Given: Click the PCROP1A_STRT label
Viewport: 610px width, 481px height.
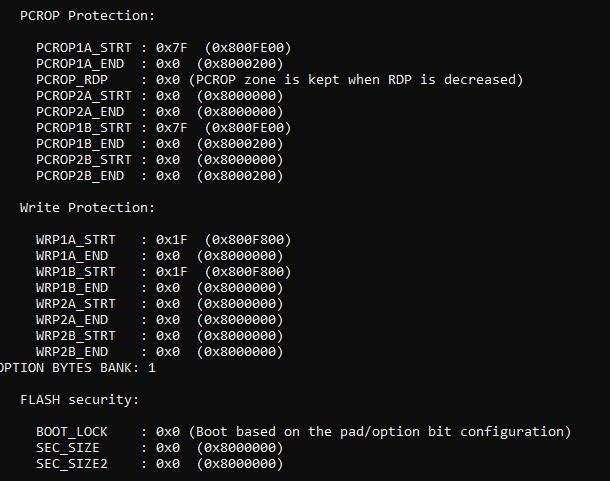Looking at the screenshot, I should pyautogui.click(x=80, y=48).
